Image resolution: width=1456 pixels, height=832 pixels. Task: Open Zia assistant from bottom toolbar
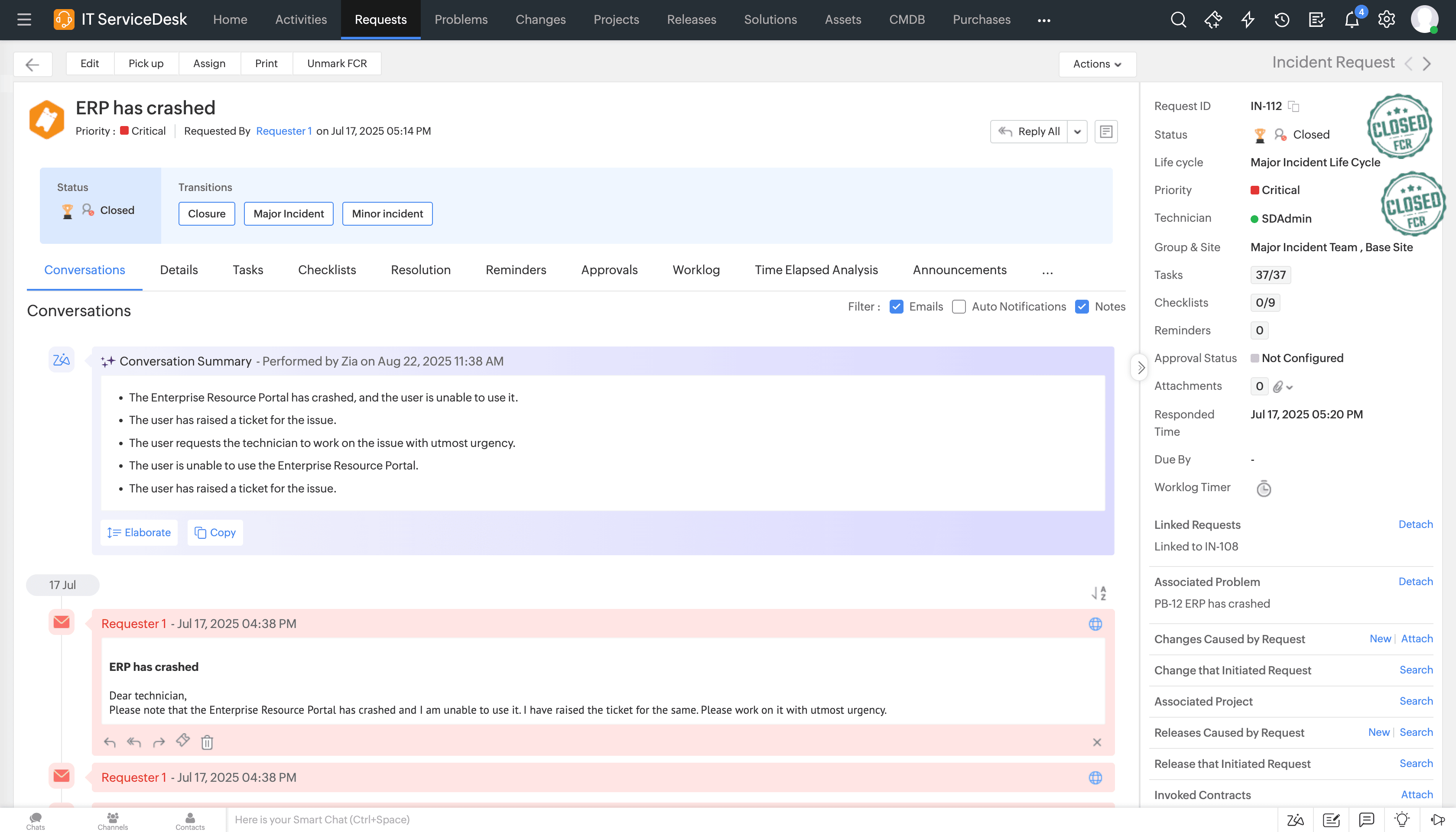(x=1295, y=819)
